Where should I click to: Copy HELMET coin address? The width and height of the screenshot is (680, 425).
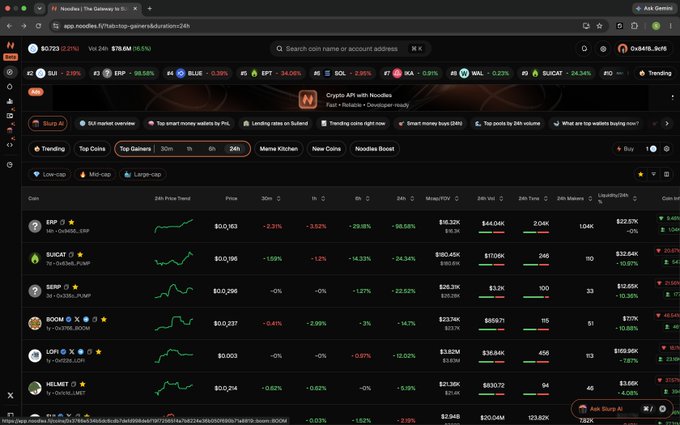pyautogui.click(x=73, y=384)
